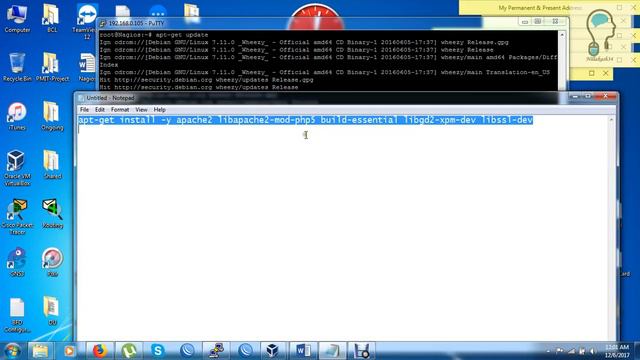Screen dimensions: 640x360
Task: Click the network signal tray icon
Action: 571,351
